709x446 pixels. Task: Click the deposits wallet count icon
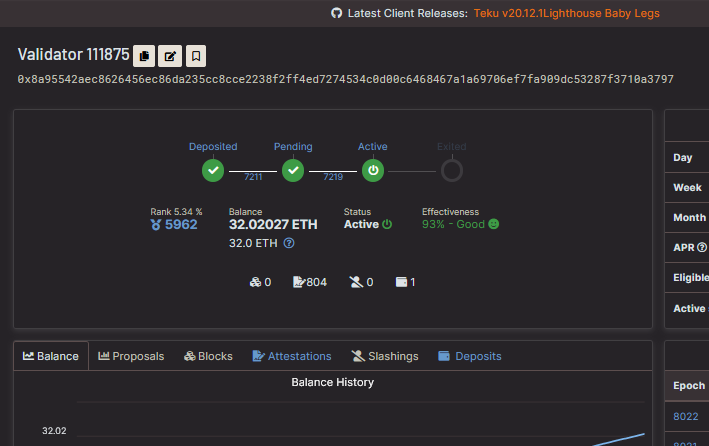pos(402,282)
